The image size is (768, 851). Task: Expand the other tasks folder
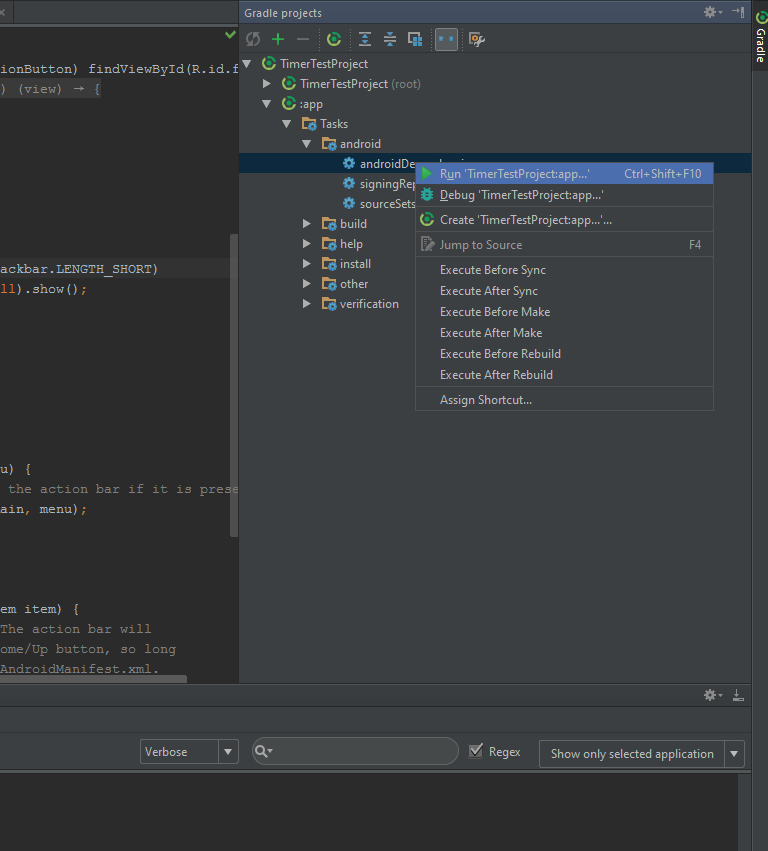[307, 284]
